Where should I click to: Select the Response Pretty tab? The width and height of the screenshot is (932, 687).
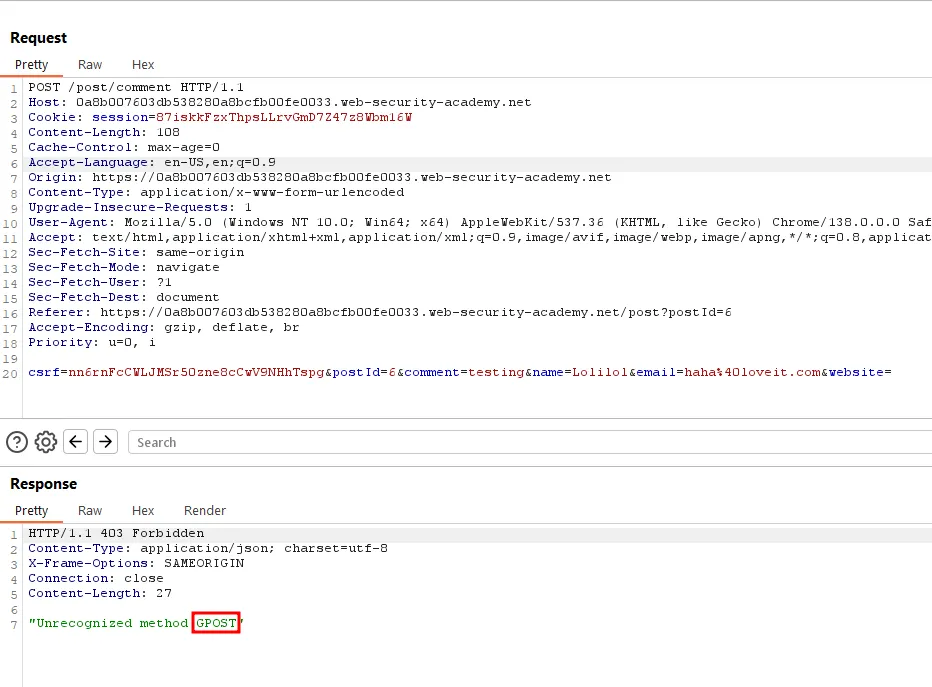click(x=31, y=510)
